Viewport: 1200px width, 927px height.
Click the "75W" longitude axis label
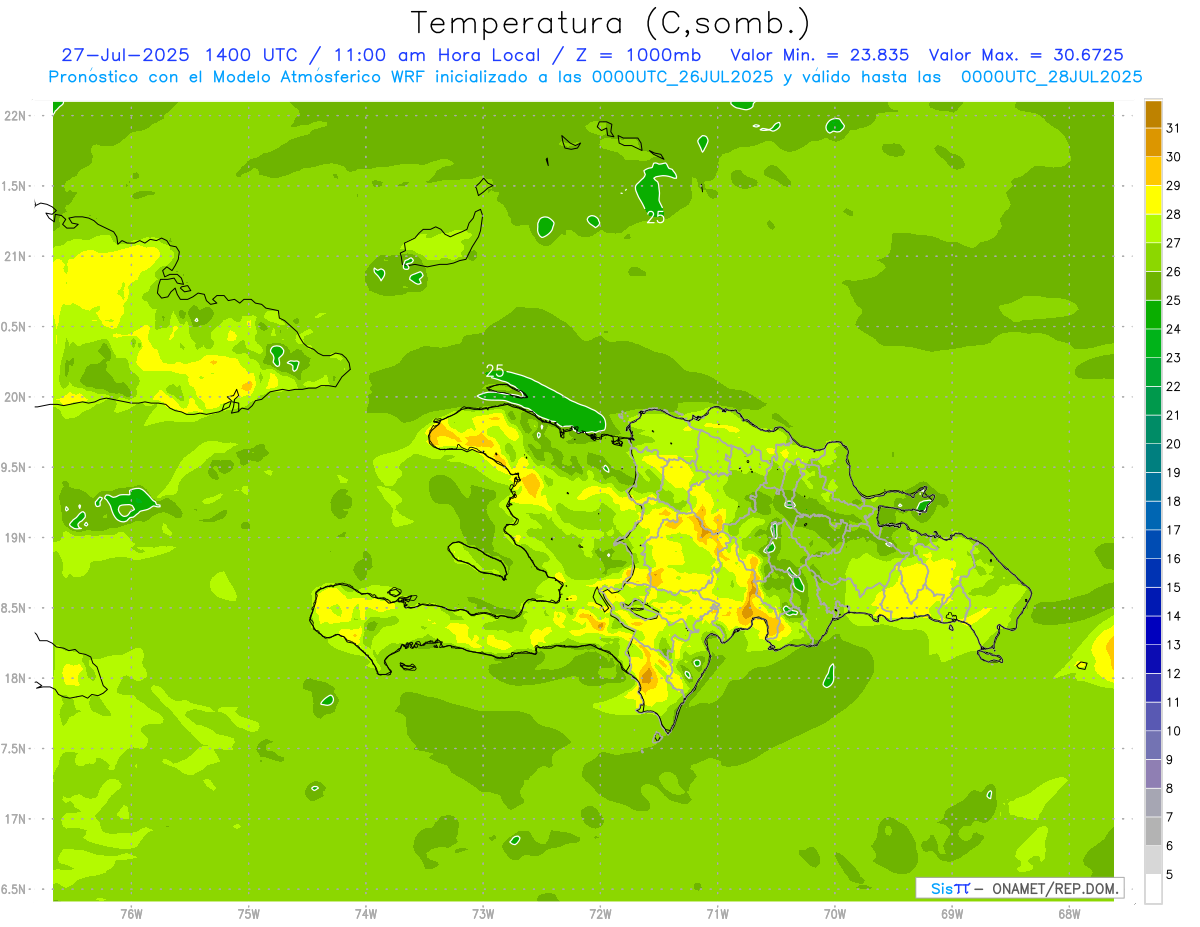pos(249,914)
